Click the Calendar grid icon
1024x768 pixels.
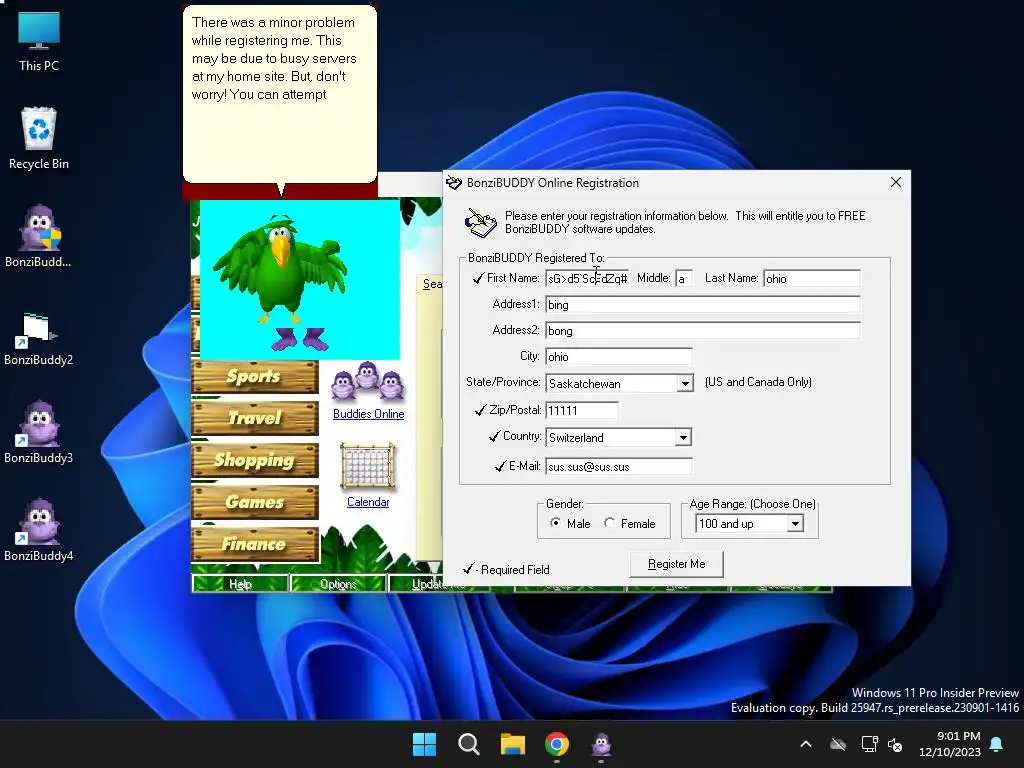(368, 466)
